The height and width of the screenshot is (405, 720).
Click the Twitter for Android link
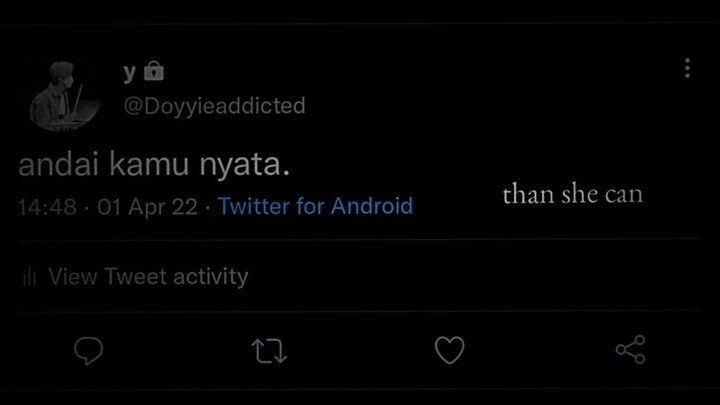[315, 207]
